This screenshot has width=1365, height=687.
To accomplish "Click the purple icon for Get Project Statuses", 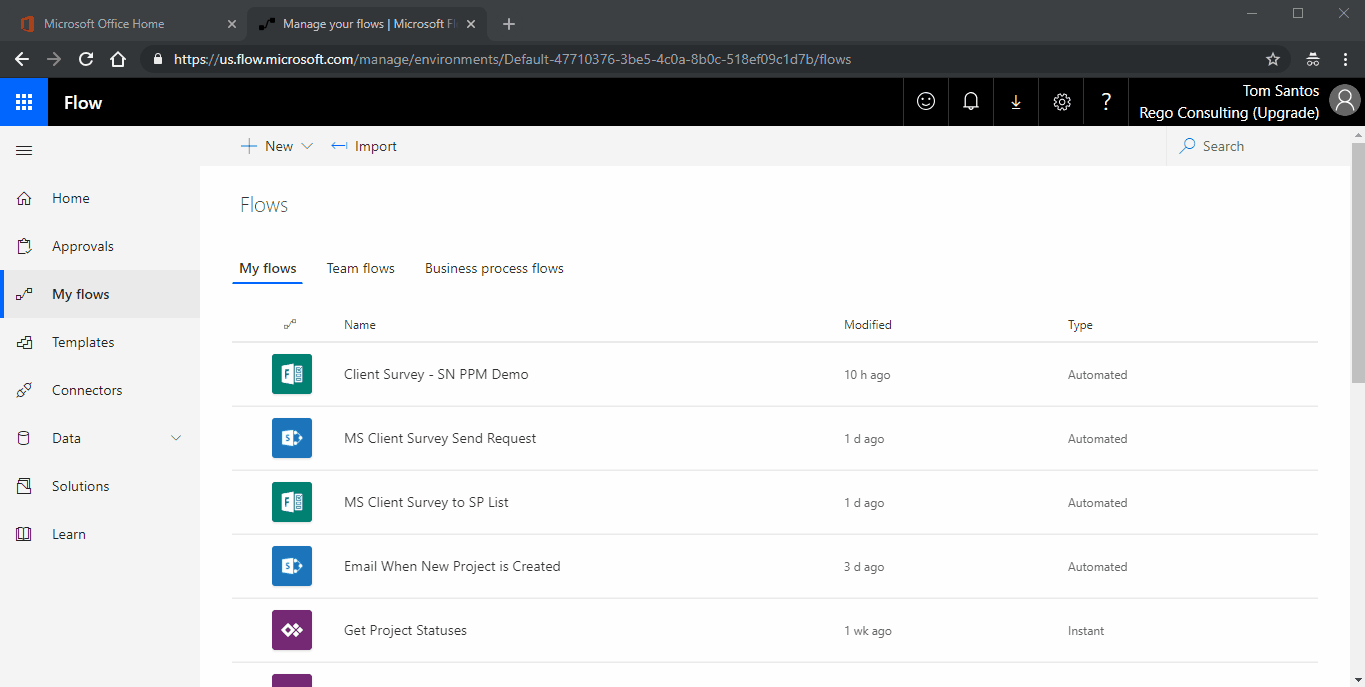I will tap(292, 630).
